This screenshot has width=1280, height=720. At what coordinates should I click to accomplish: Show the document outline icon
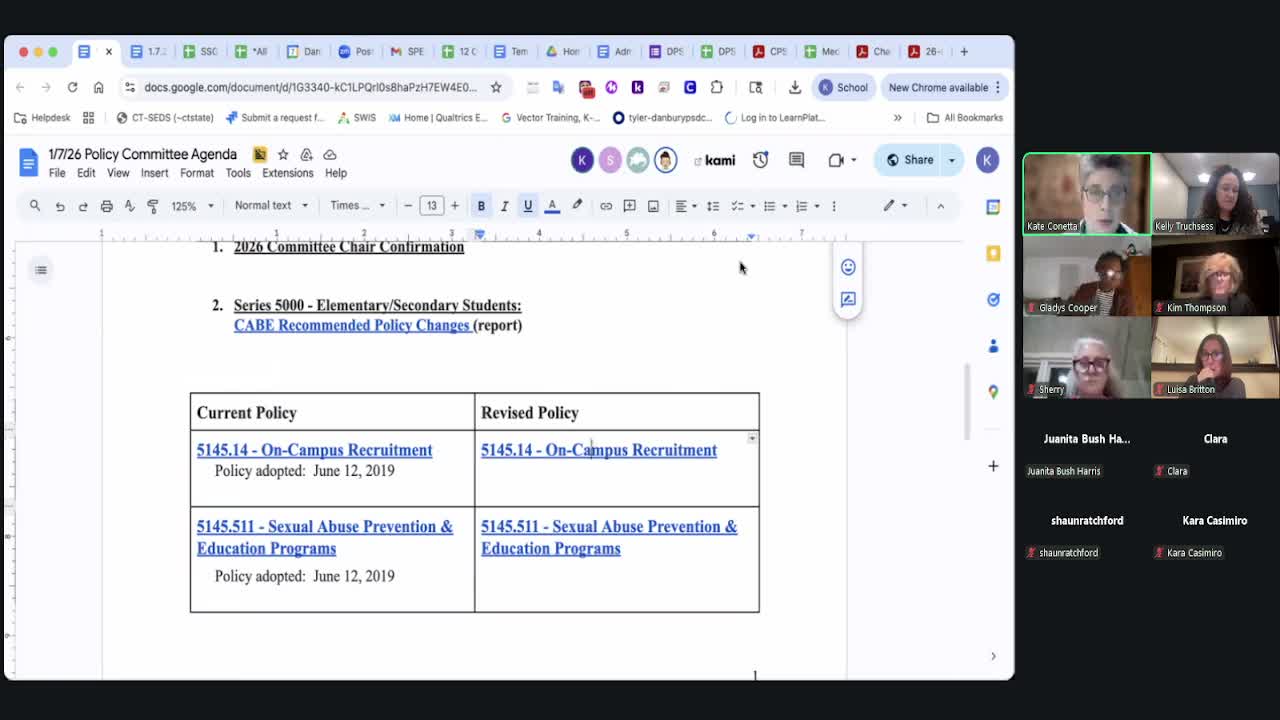coord(41,269)
